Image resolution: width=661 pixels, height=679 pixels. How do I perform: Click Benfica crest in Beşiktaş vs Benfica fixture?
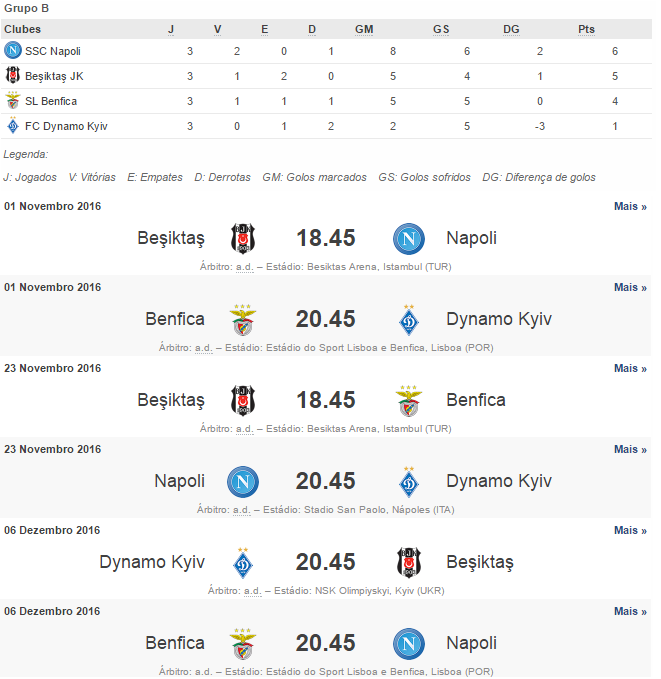pyautogui.click(x=408, y=401)
